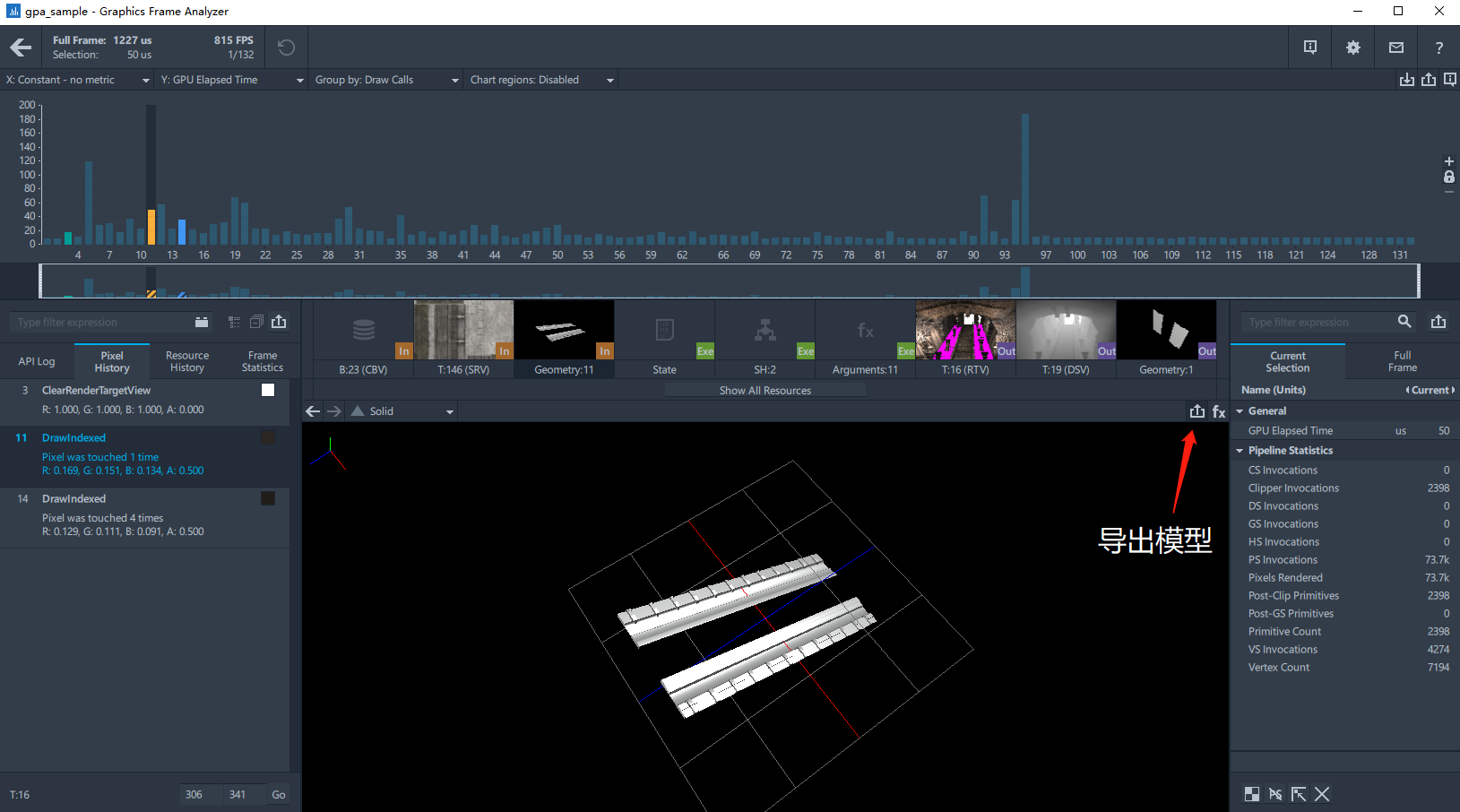Click the Show All Resources button
Image resolution: width=1460 pixels, height=812 pixels.
(765, 391)
